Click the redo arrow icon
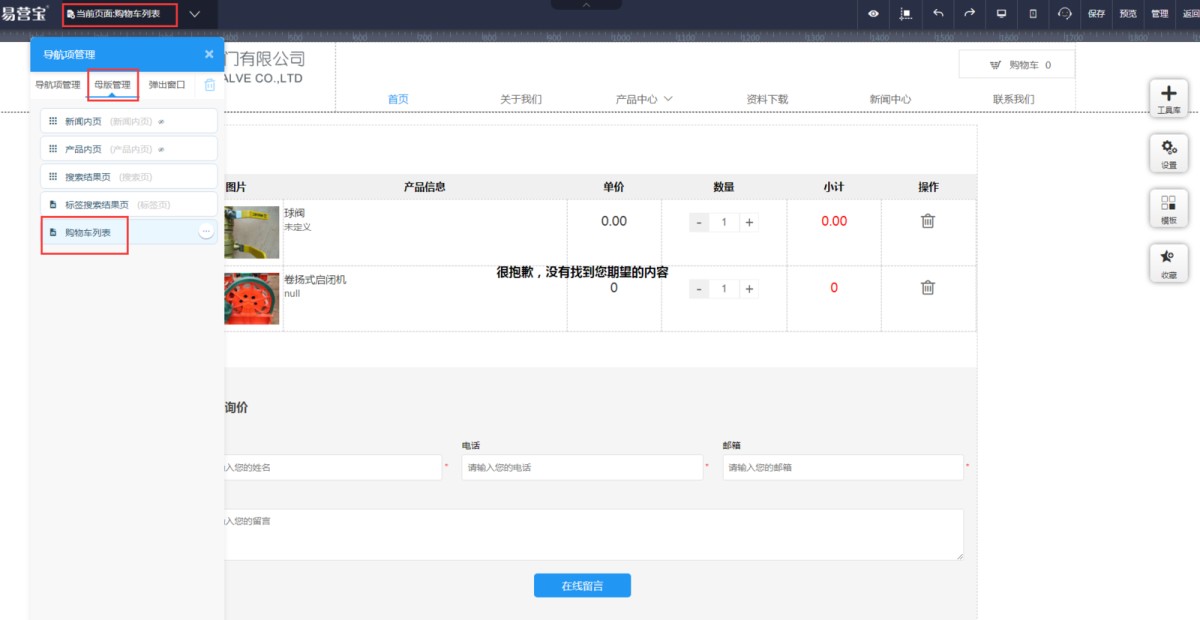This screenshot has height=620, width=1200. 969,14
